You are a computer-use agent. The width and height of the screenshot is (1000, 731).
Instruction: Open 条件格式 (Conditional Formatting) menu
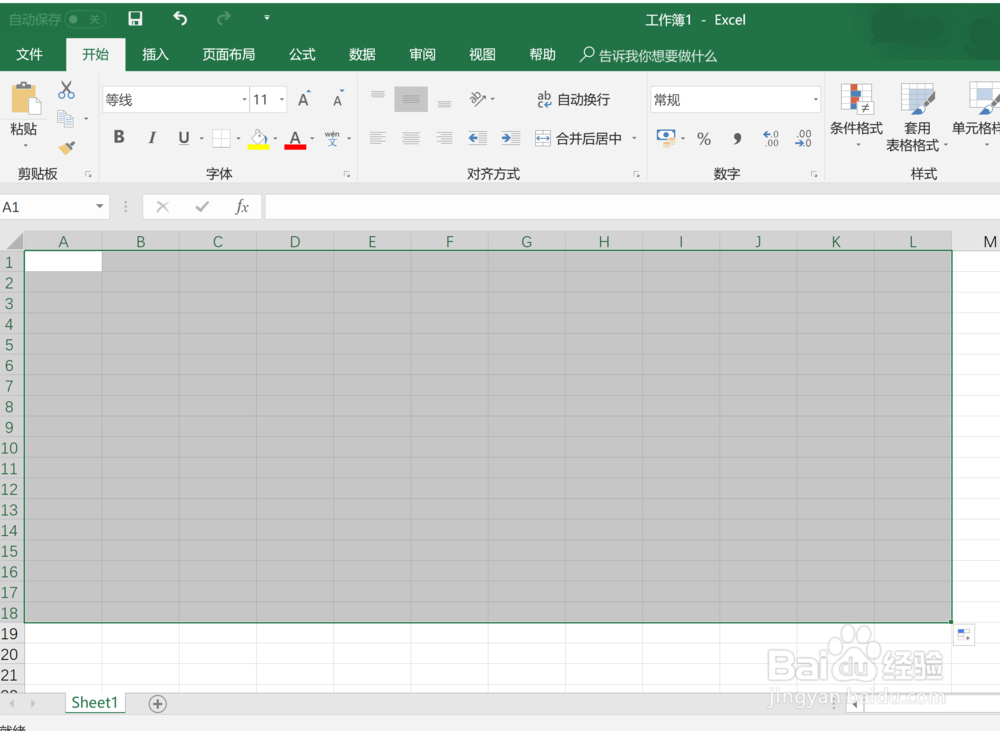(857, 115)
